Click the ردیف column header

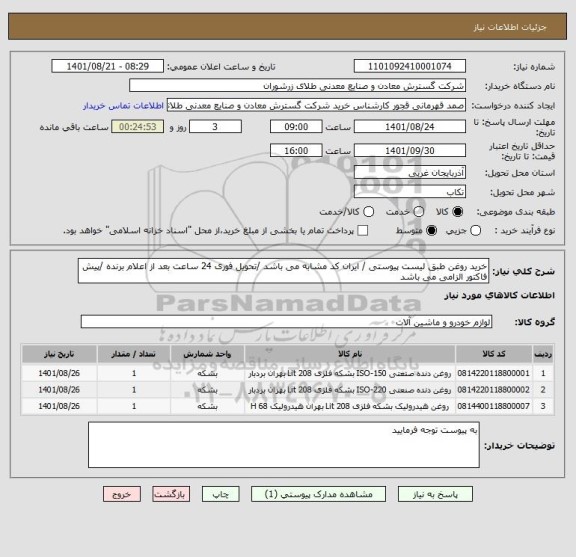pos(543,354)
